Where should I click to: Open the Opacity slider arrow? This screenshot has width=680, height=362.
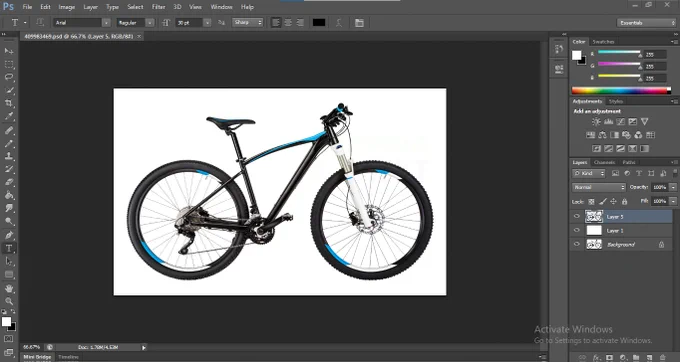[x=673, y=187]
